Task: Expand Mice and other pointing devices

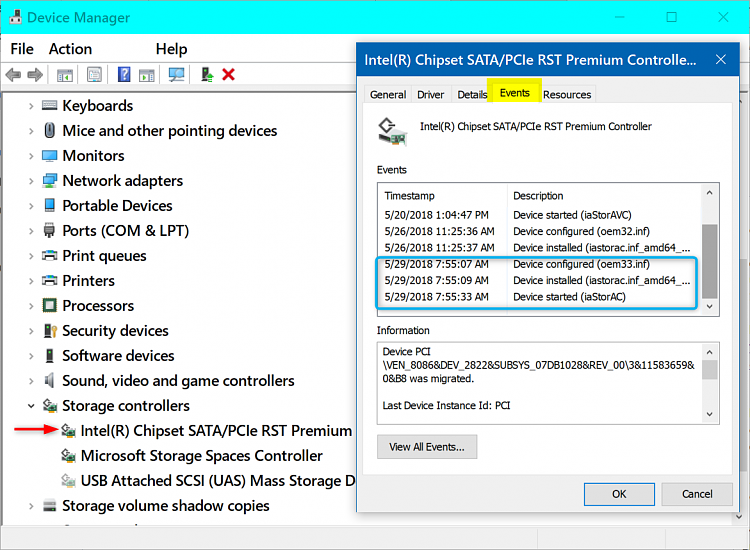Action: pyautogui.click(x=31, y=131)
